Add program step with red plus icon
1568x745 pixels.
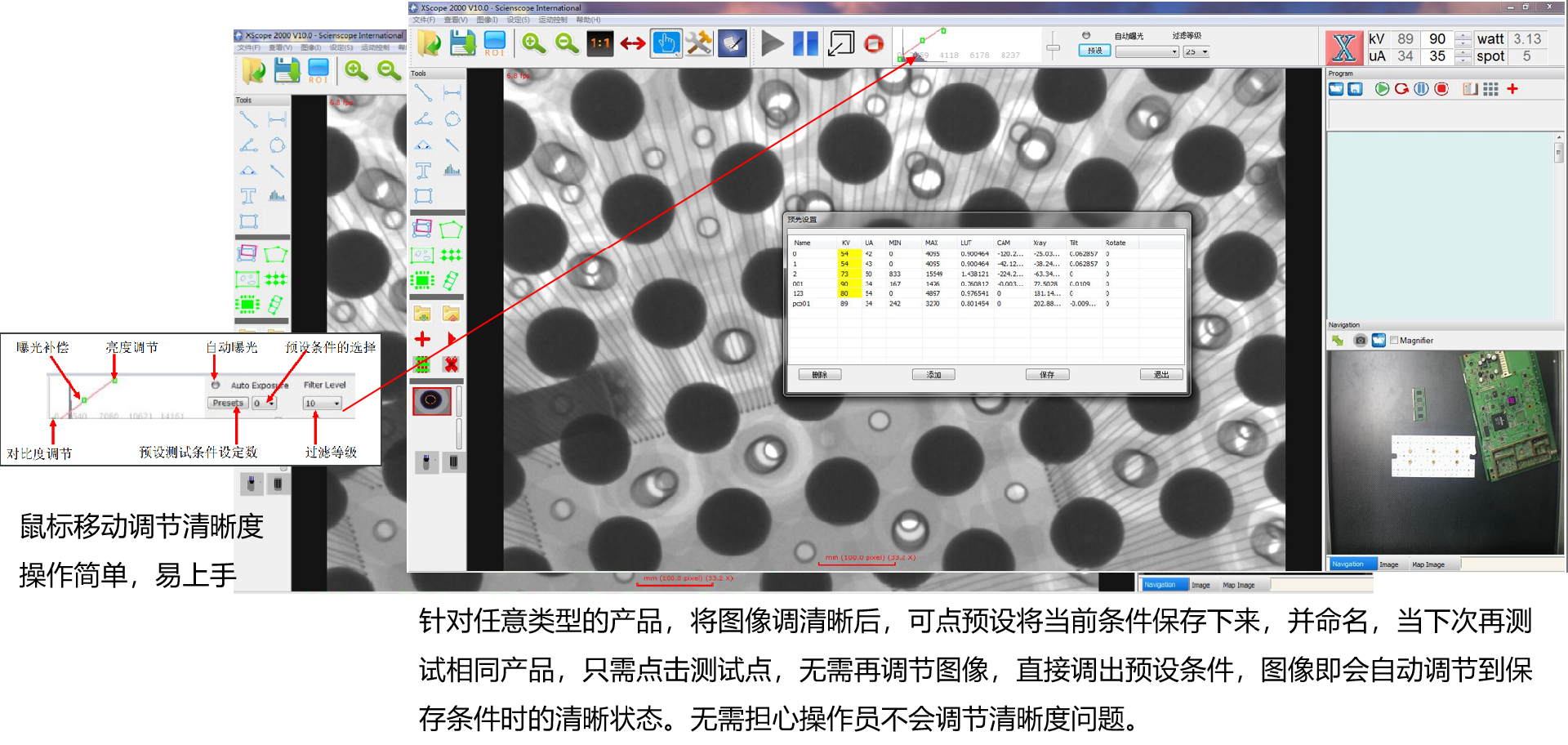coord(1512,89)
